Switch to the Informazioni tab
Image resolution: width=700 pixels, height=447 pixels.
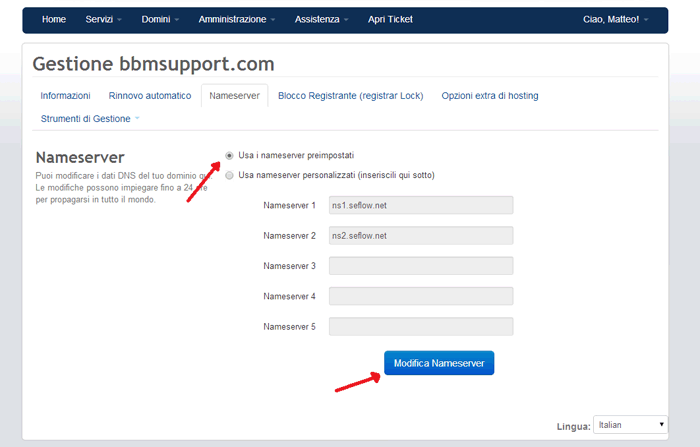coord(65,96)
